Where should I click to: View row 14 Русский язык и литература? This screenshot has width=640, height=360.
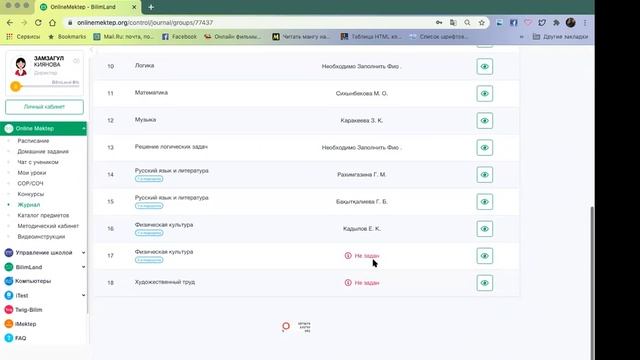coord(484,175)
